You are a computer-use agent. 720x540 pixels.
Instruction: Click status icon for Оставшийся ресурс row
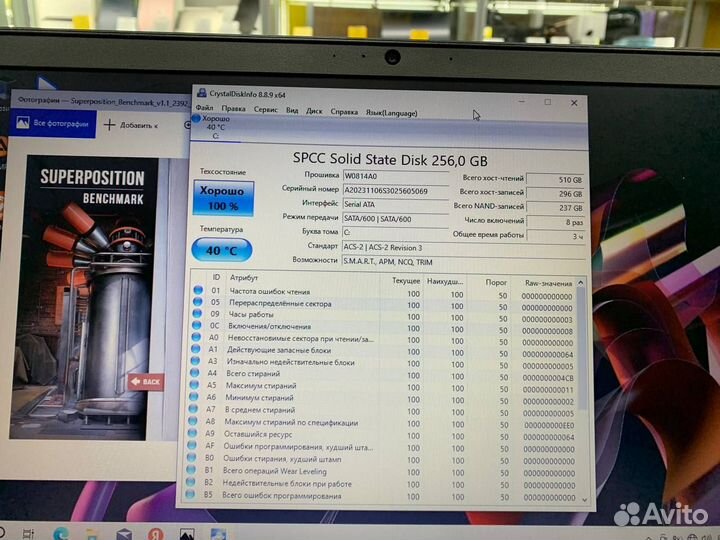[x=196, y=435]
